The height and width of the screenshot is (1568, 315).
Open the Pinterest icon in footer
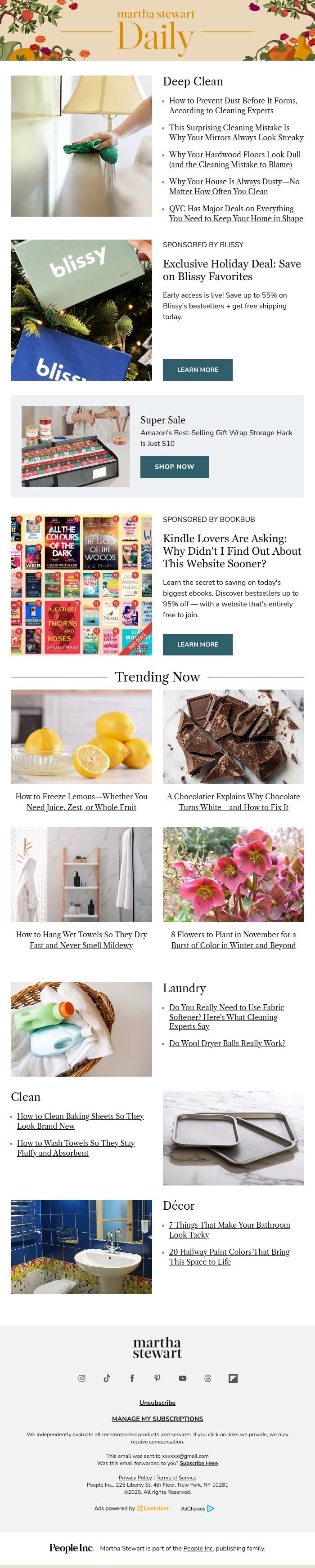(157, 1378)
